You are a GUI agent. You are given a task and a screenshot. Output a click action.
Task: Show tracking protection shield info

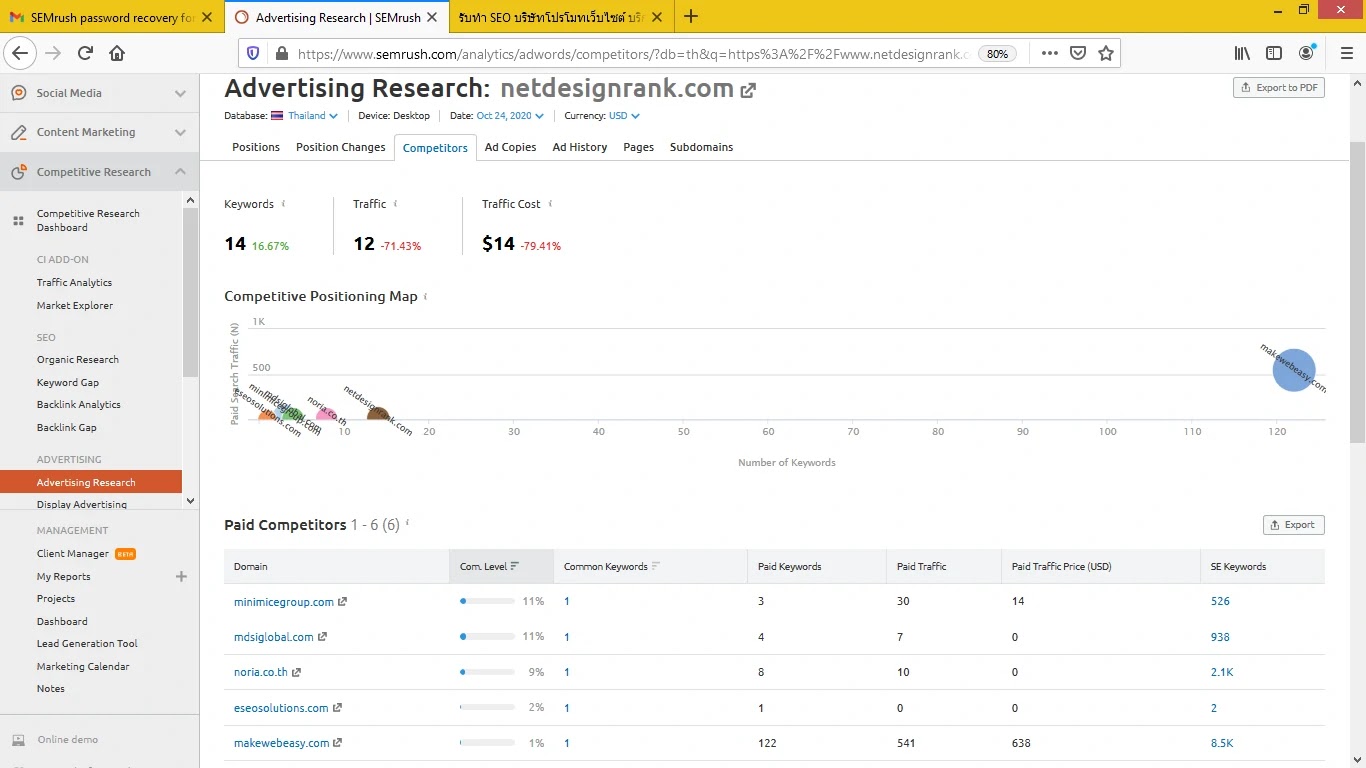tap(253, 54)
